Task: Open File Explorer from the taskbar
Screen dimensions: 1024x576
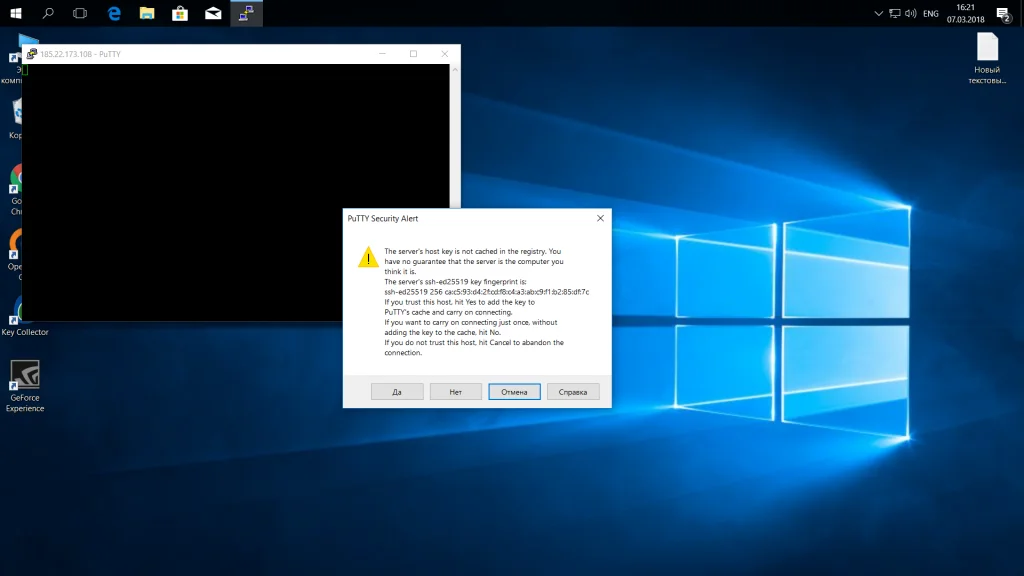Action: click(x=147, y=13)
